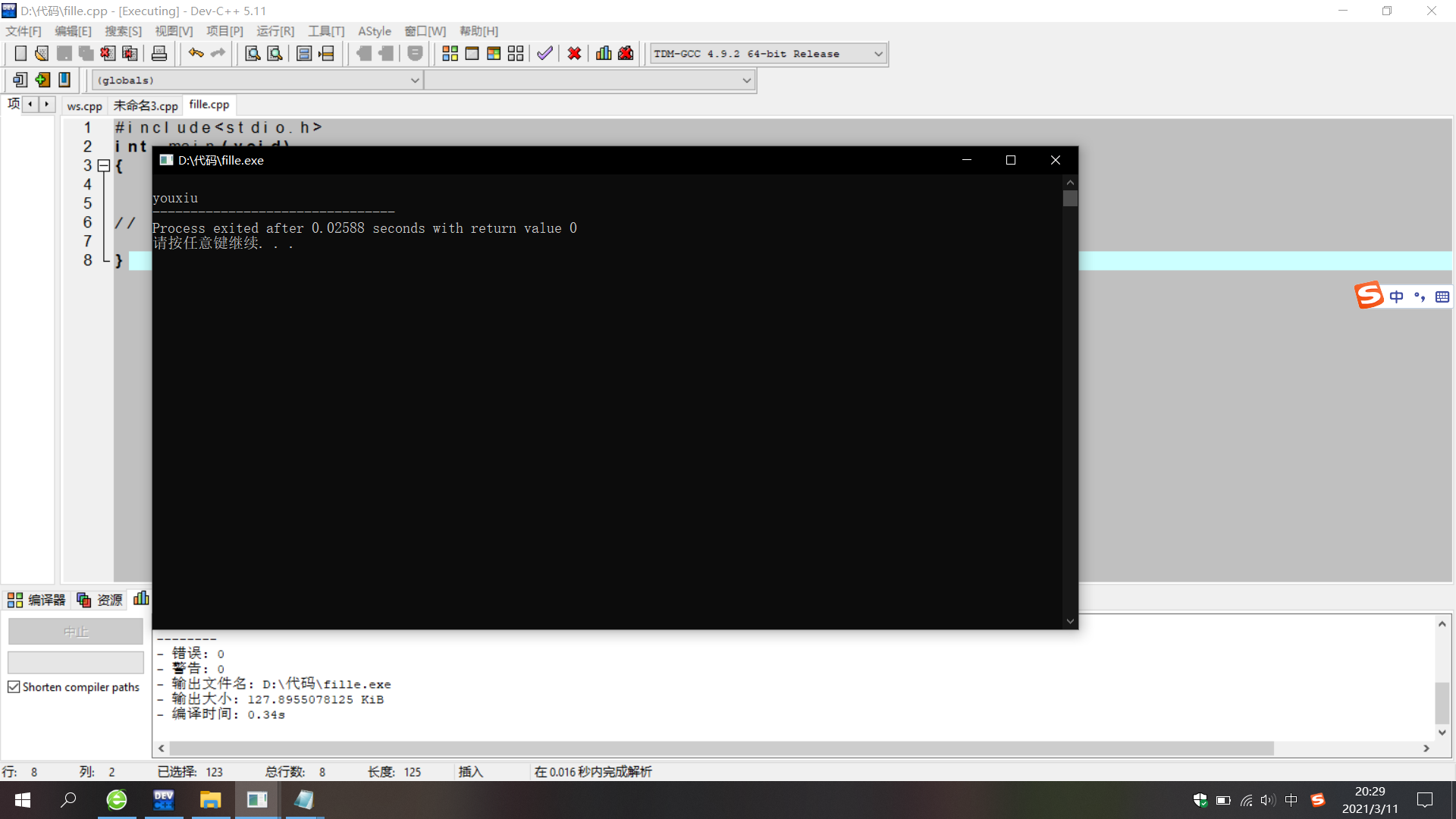1456x819 pixels.
Task: Click the right arrow of the project panel tabs
Action: pyautogui.click(x=47, y=104)
